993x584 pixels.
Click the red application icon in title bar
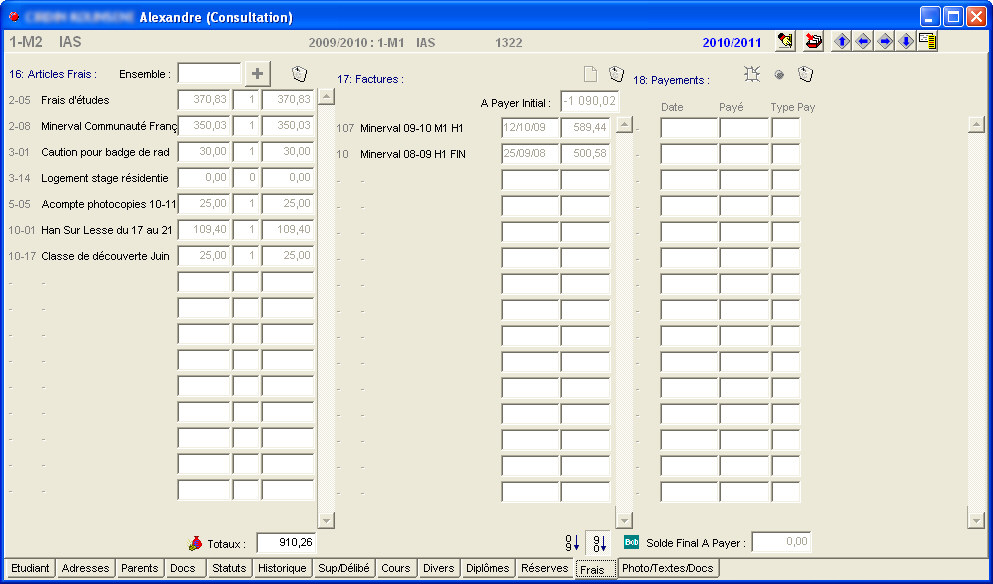(14, 16)
